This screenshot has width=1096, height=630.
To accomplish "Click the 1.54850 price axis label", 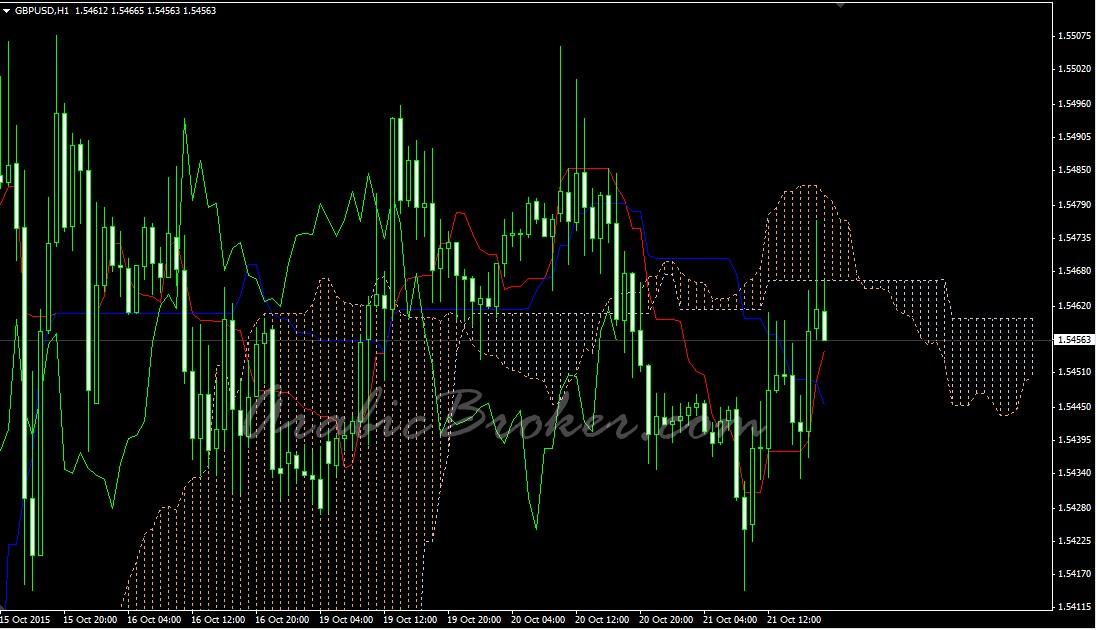I will [x=1074, y=170].
